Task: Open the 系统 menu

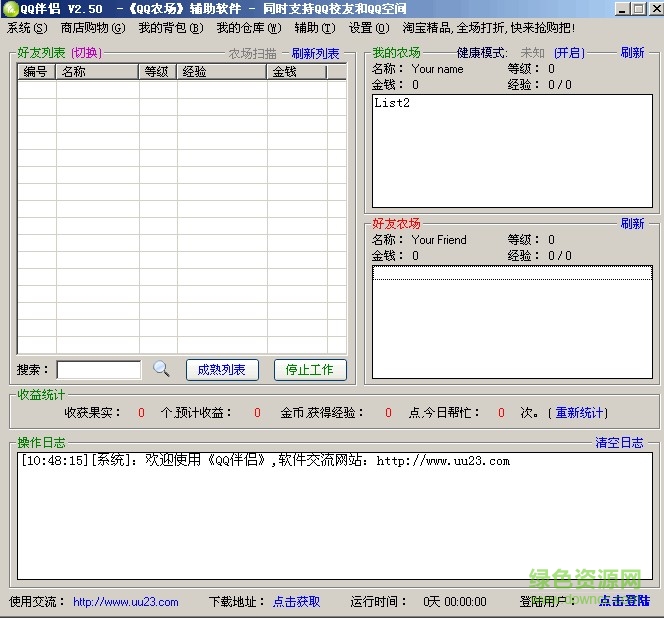Action: [27, 28]
